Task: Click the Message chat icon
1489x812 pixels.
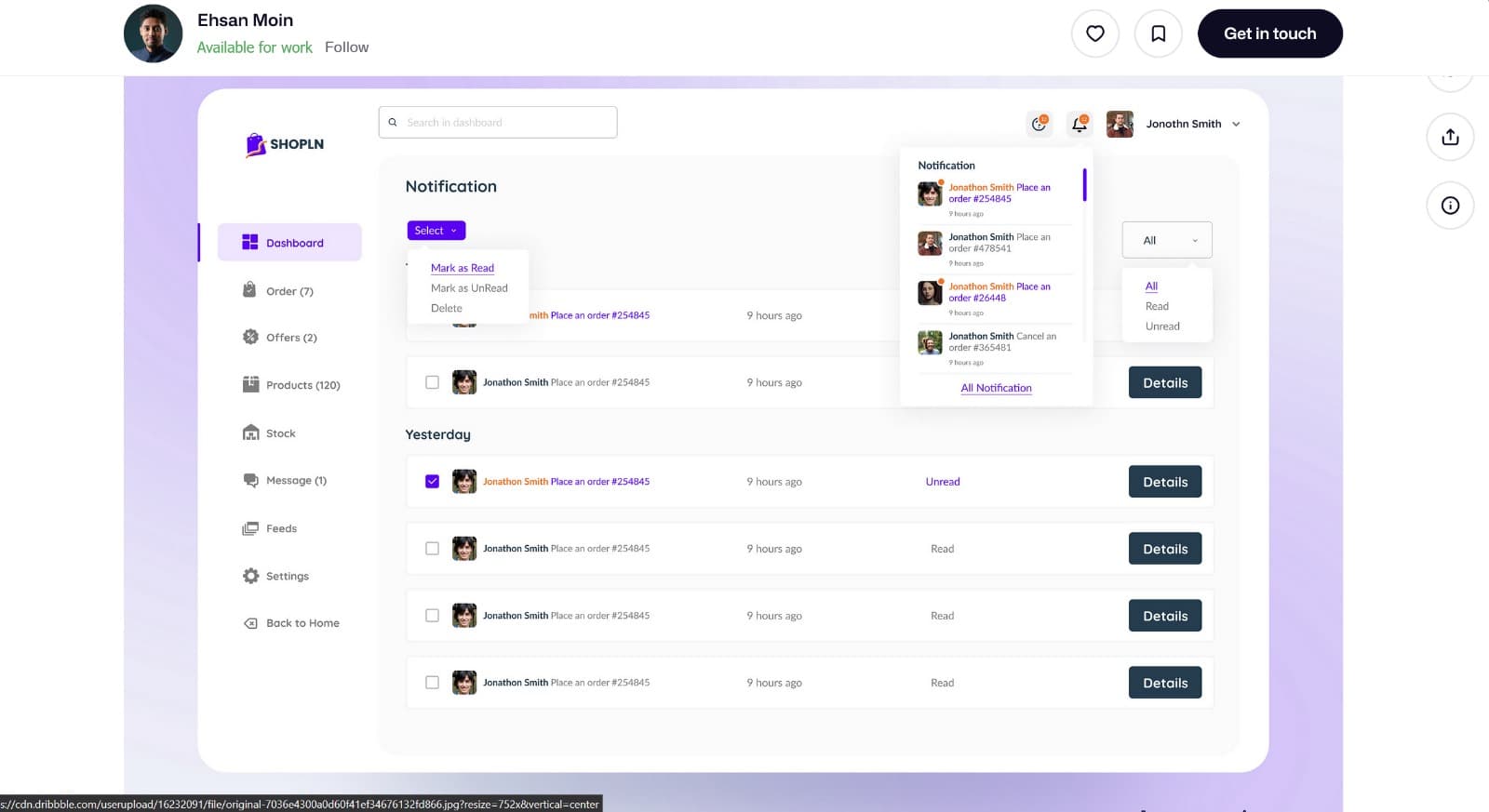Action: (250, 480)
